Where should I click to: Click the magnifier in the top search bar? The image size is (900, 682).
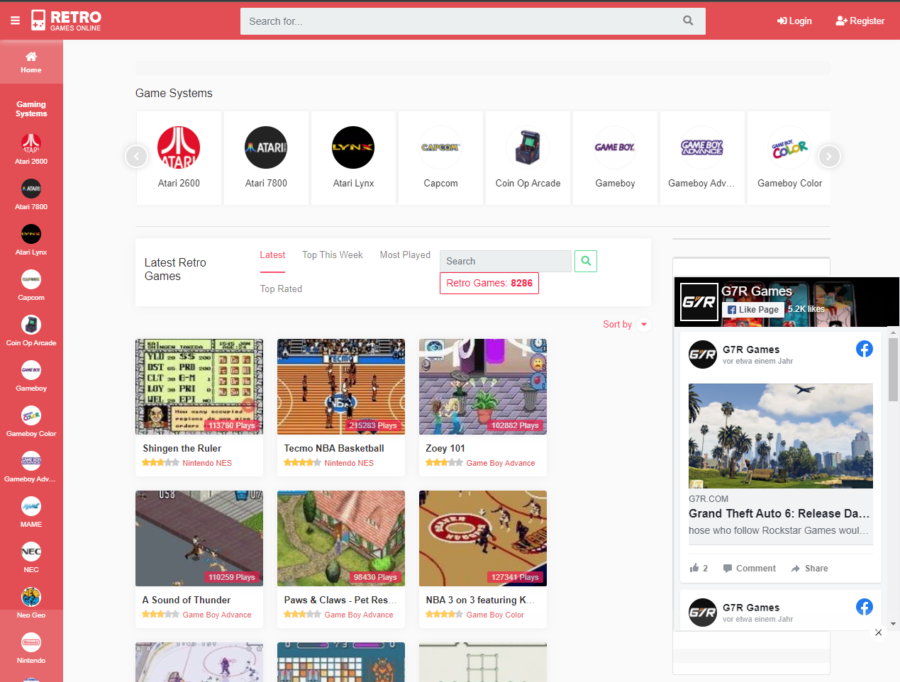tap(687, 20)
